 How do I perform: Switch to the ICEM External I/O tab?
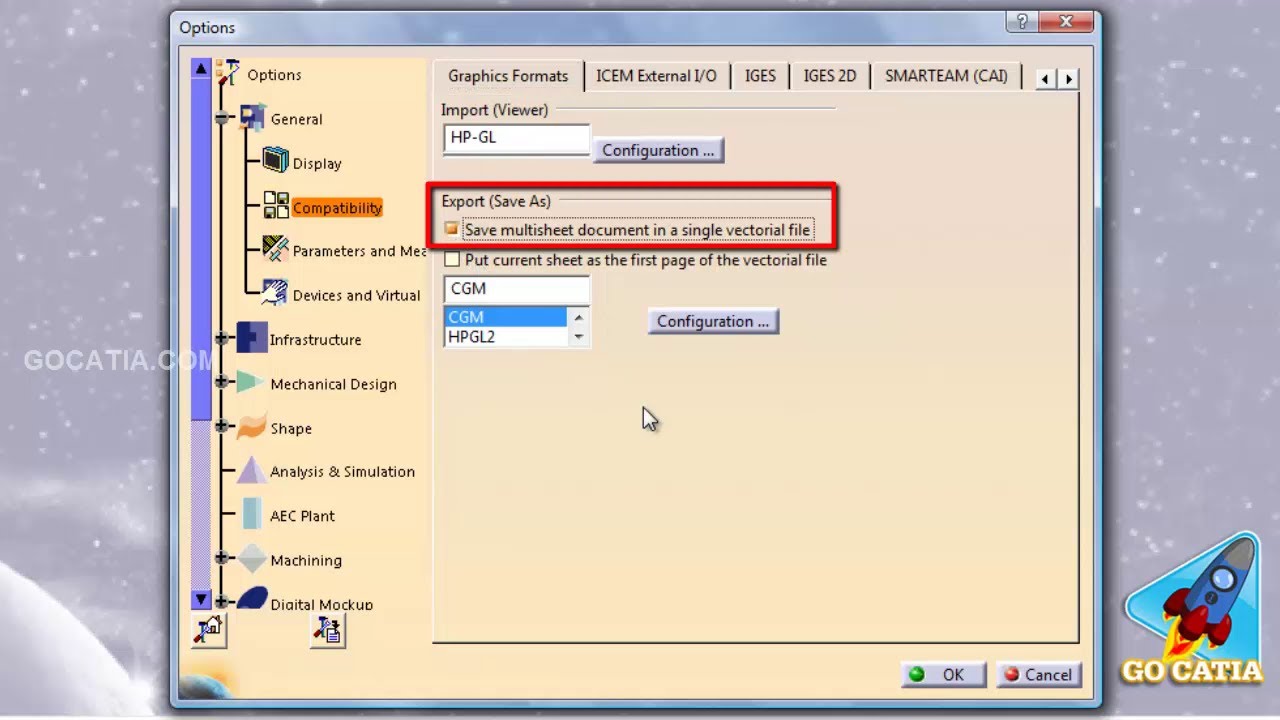click(x=656, y=76)
